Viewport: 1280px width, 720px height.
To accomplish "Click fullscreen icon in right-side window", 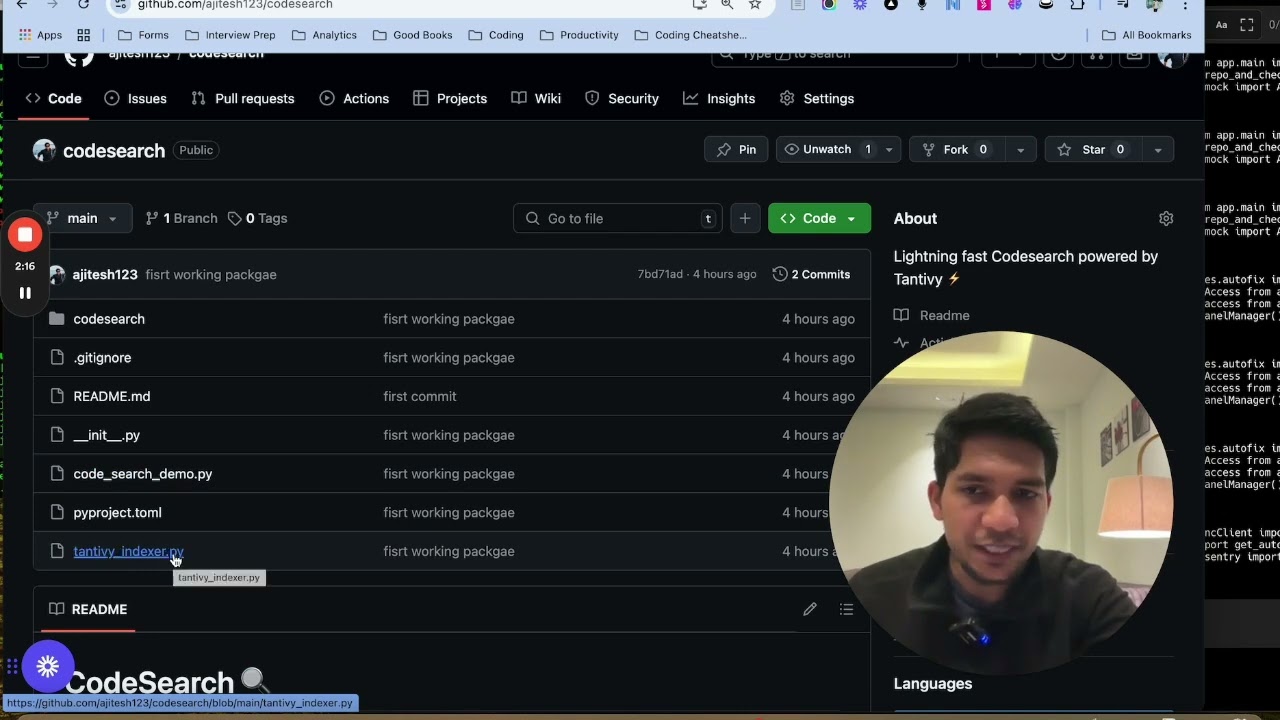I will (1247, 25).
